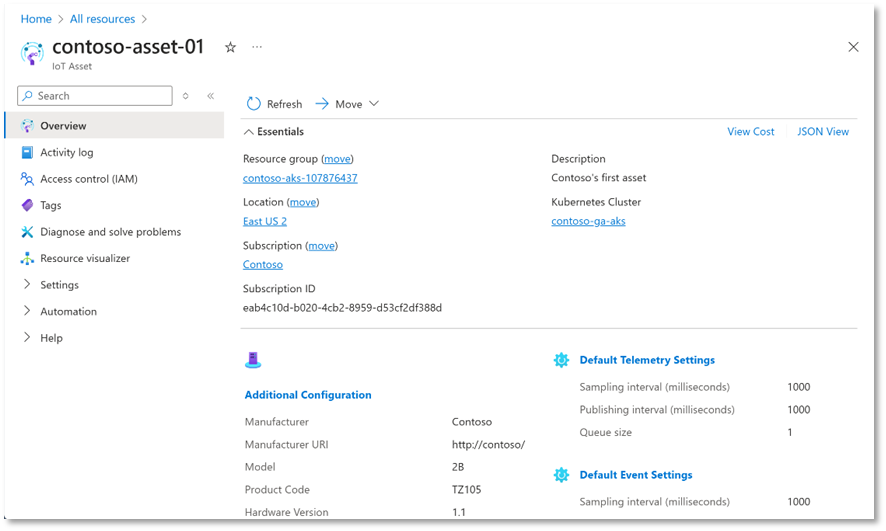This screenshot has width=886, height=531.
Task: Open View Cost link
Action: pyautogui.click(x=750, y=132)
